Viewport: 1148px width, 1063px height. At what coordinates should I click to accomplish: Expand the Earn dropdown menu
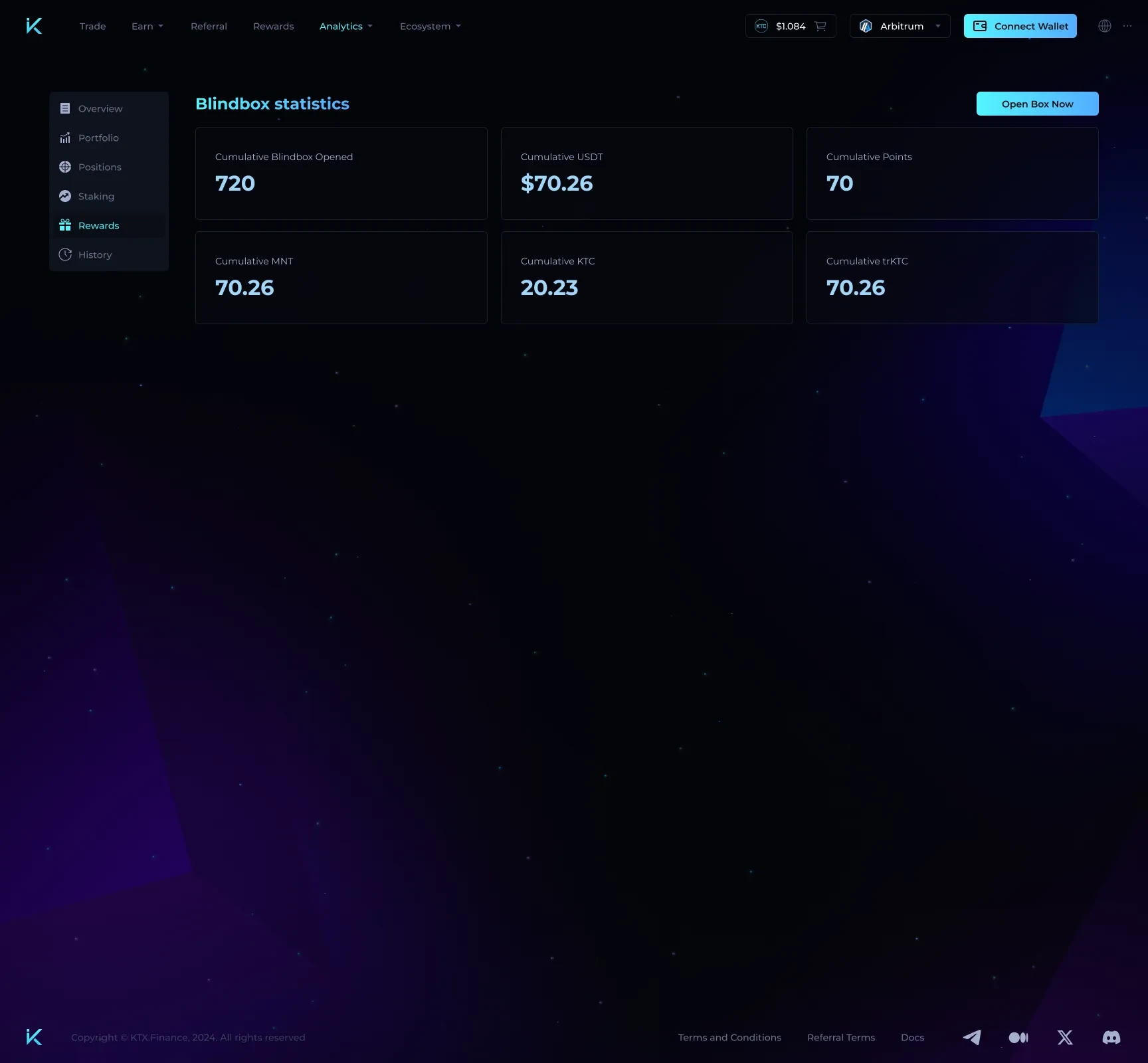tap(147, 26)
